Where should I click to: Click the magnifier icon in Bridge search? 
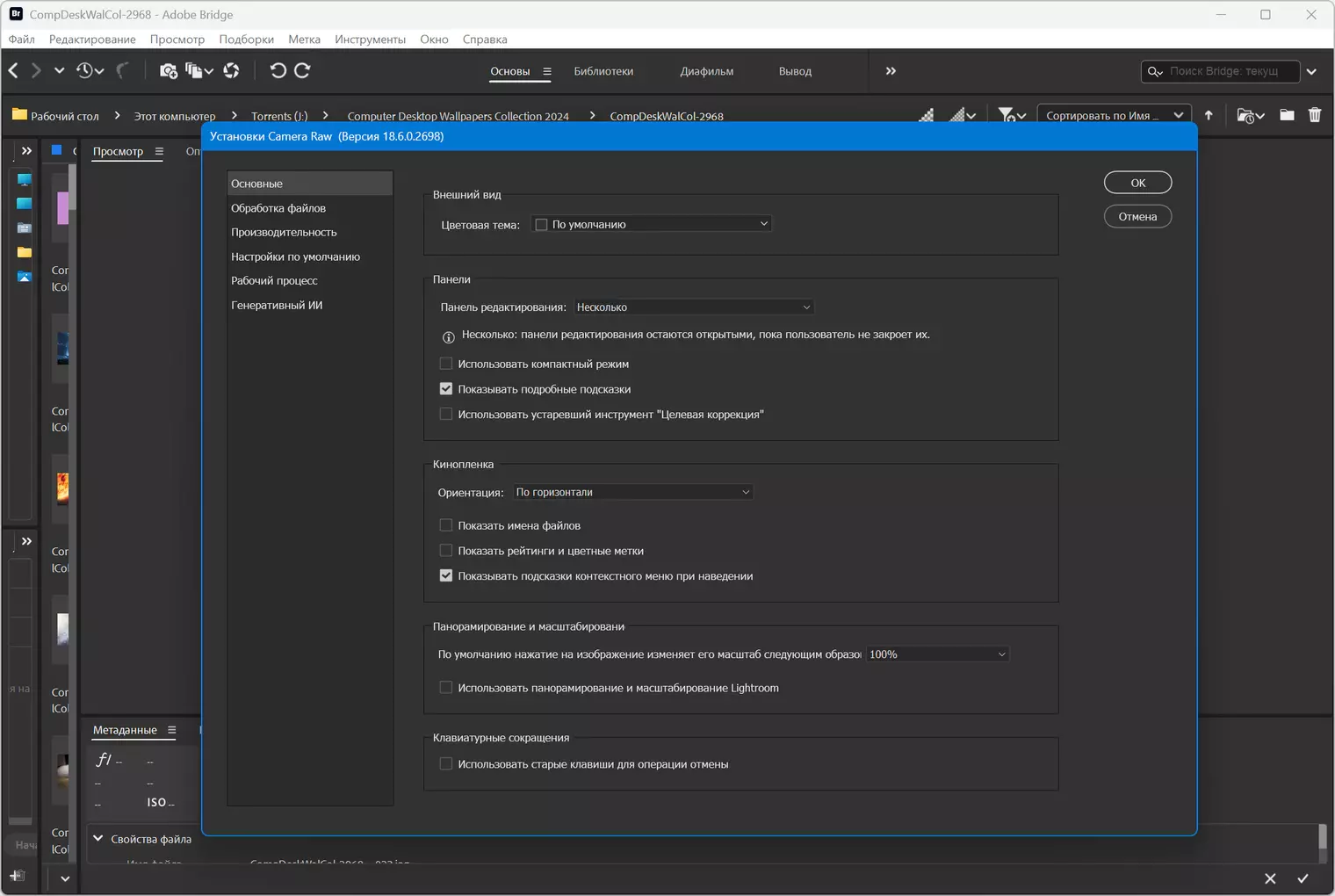[1155, 71]
